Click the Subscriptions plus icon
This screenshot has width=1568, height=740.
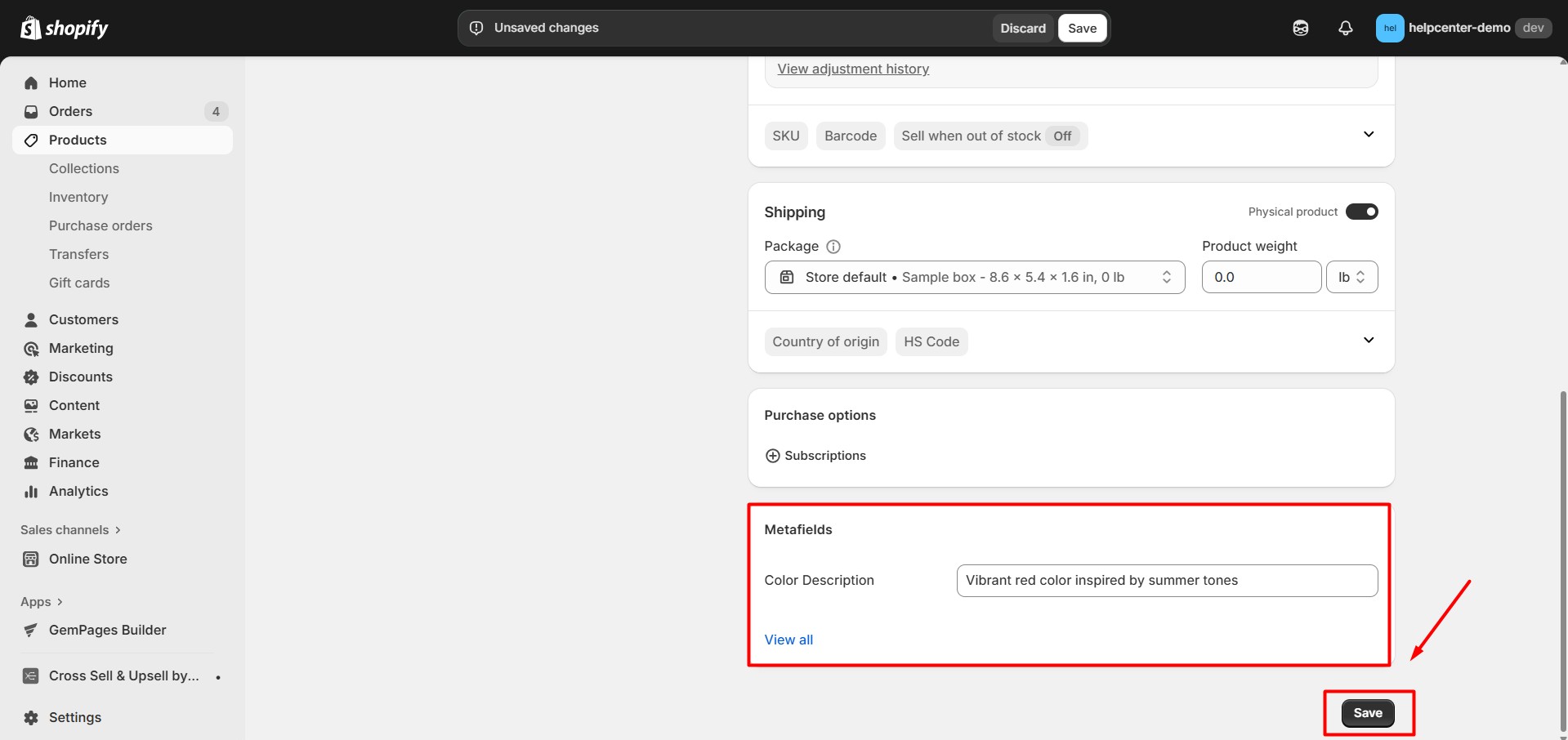[772, 456]
